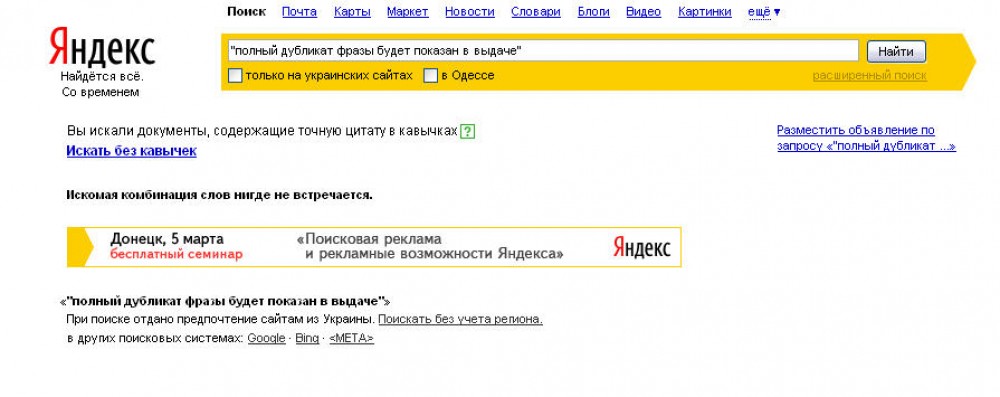Switch to Новости section
Viewport: 1000px width, 397px height.
[x=469, y=11]
